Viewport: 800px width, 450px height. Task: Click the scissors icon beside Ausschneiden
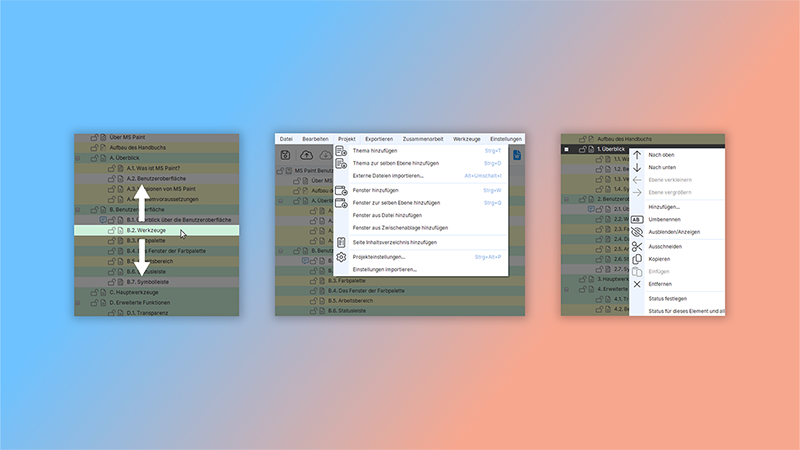pyautogui.click(x=637, y=246)
